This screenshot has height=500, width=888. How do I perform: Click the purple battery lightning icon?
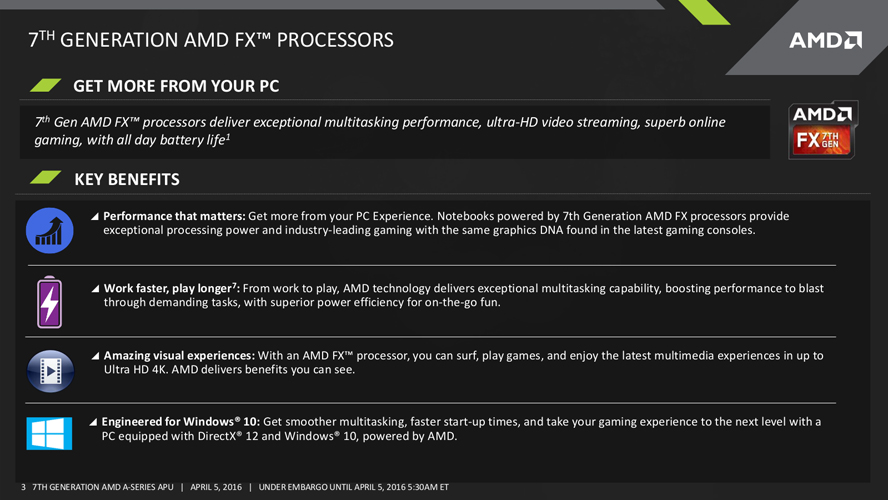point(50,302)
